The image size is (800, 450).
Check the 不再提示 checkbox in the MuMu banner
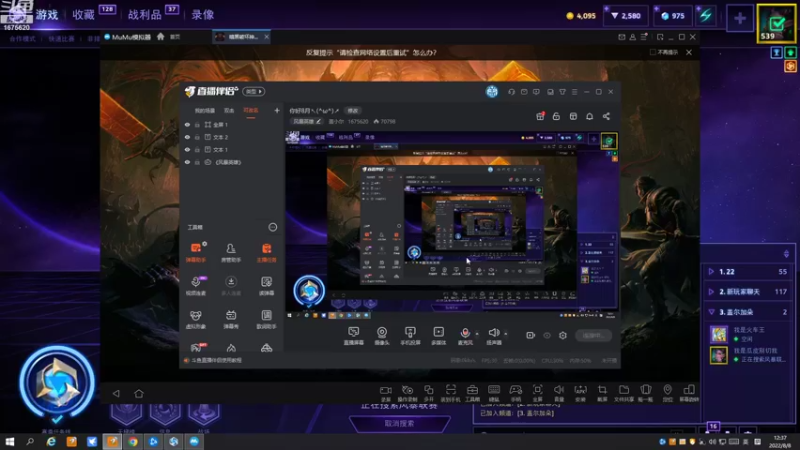[x=653, y=52]
